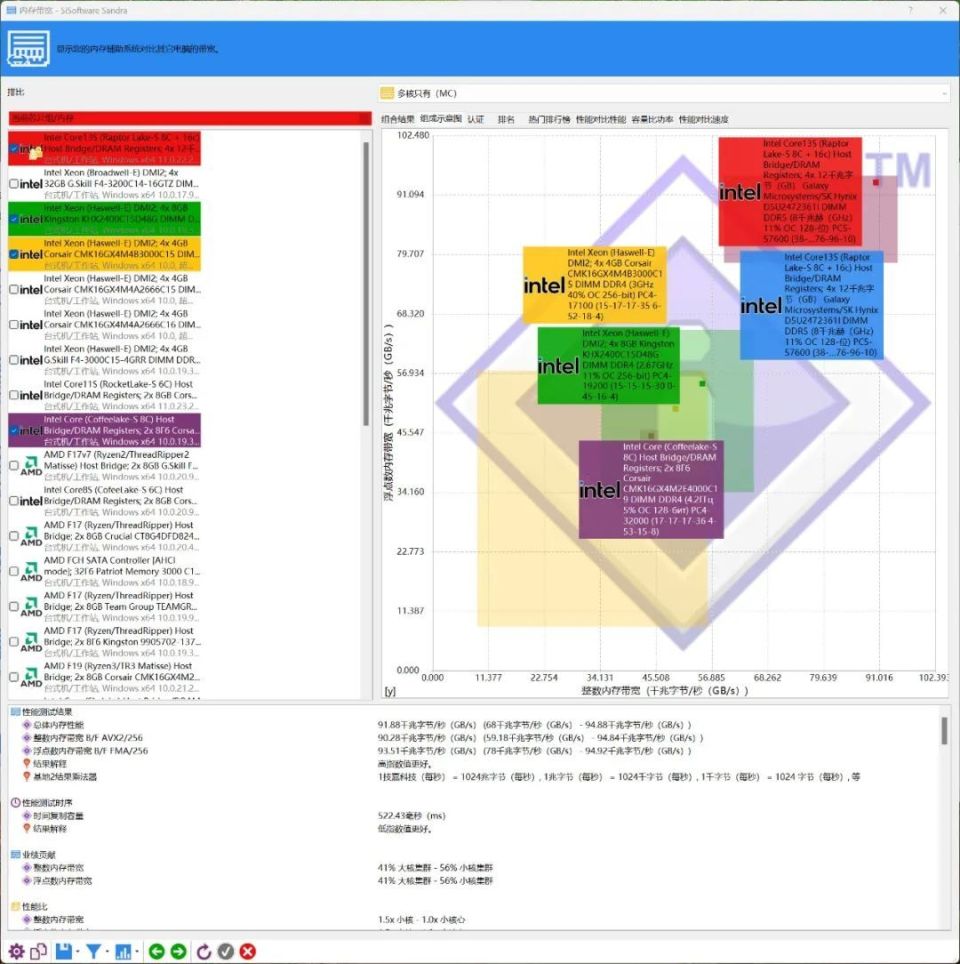Click the purple diamond icon beside 总体内存性能
Image resolution: width=960 pixels, height=964 pixels.
(26, 725)
